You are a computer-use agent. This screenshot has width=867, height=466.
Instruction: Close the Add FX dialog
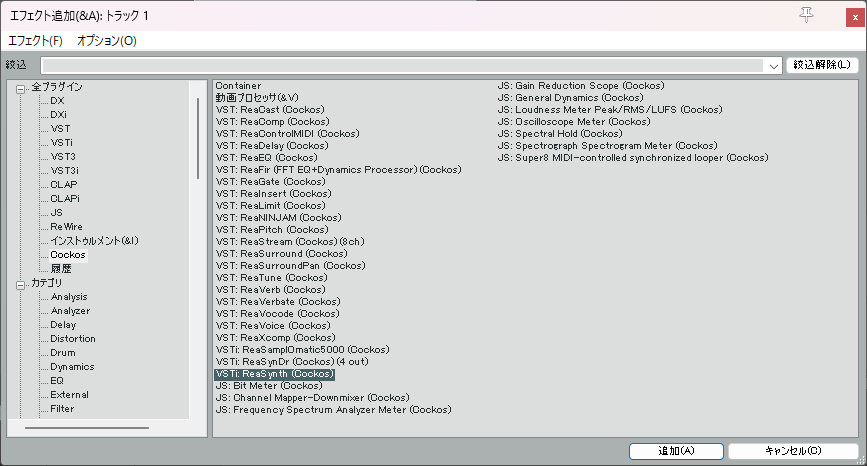[x=855, y=17]
